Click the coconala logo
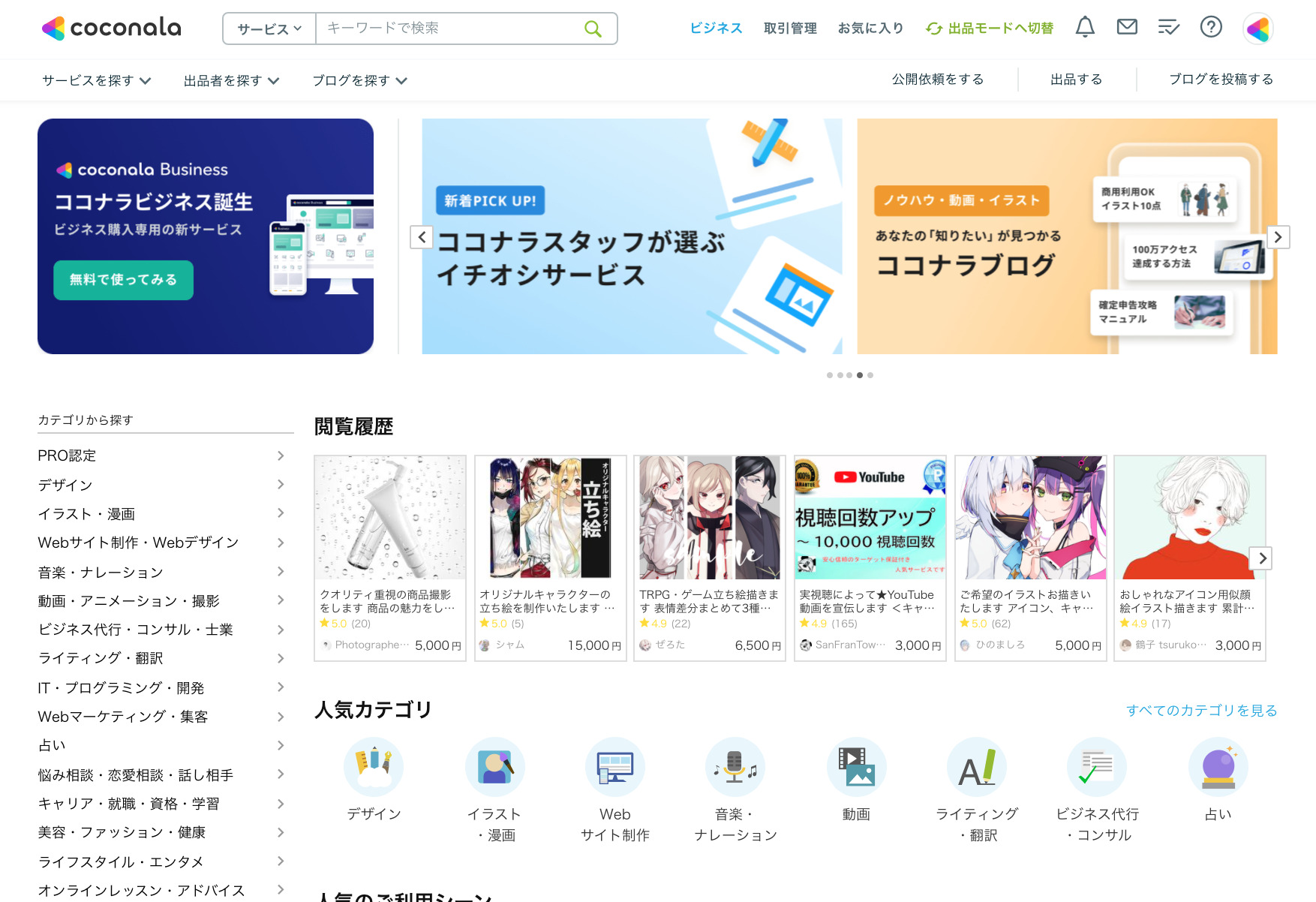1316x902 pixels. [111, 29]
